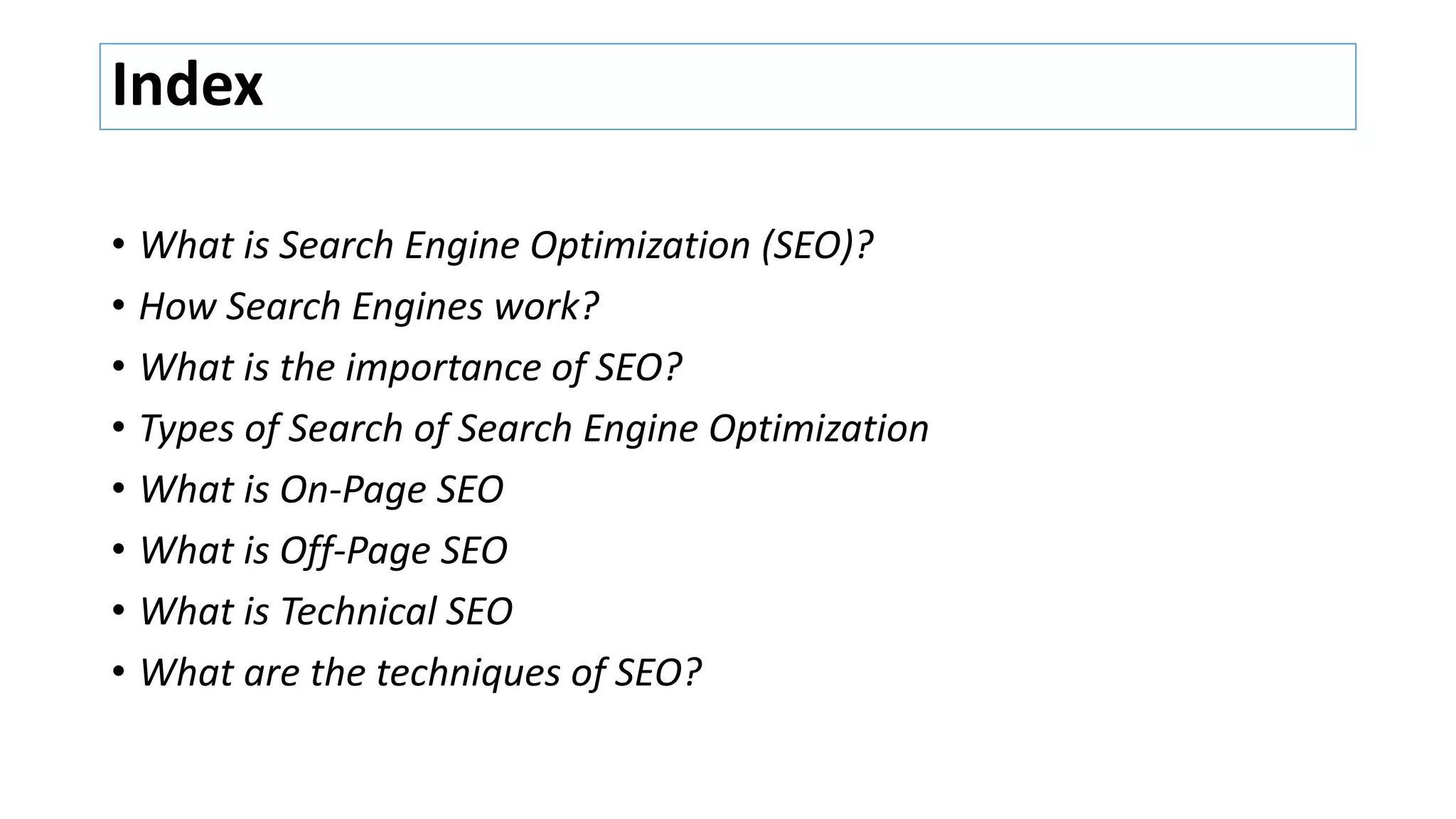The height and width of the screenshot is (819, 1456).
Task: Click the bullet before "What is Search Engine Optimization"
Action: [119, 245]
